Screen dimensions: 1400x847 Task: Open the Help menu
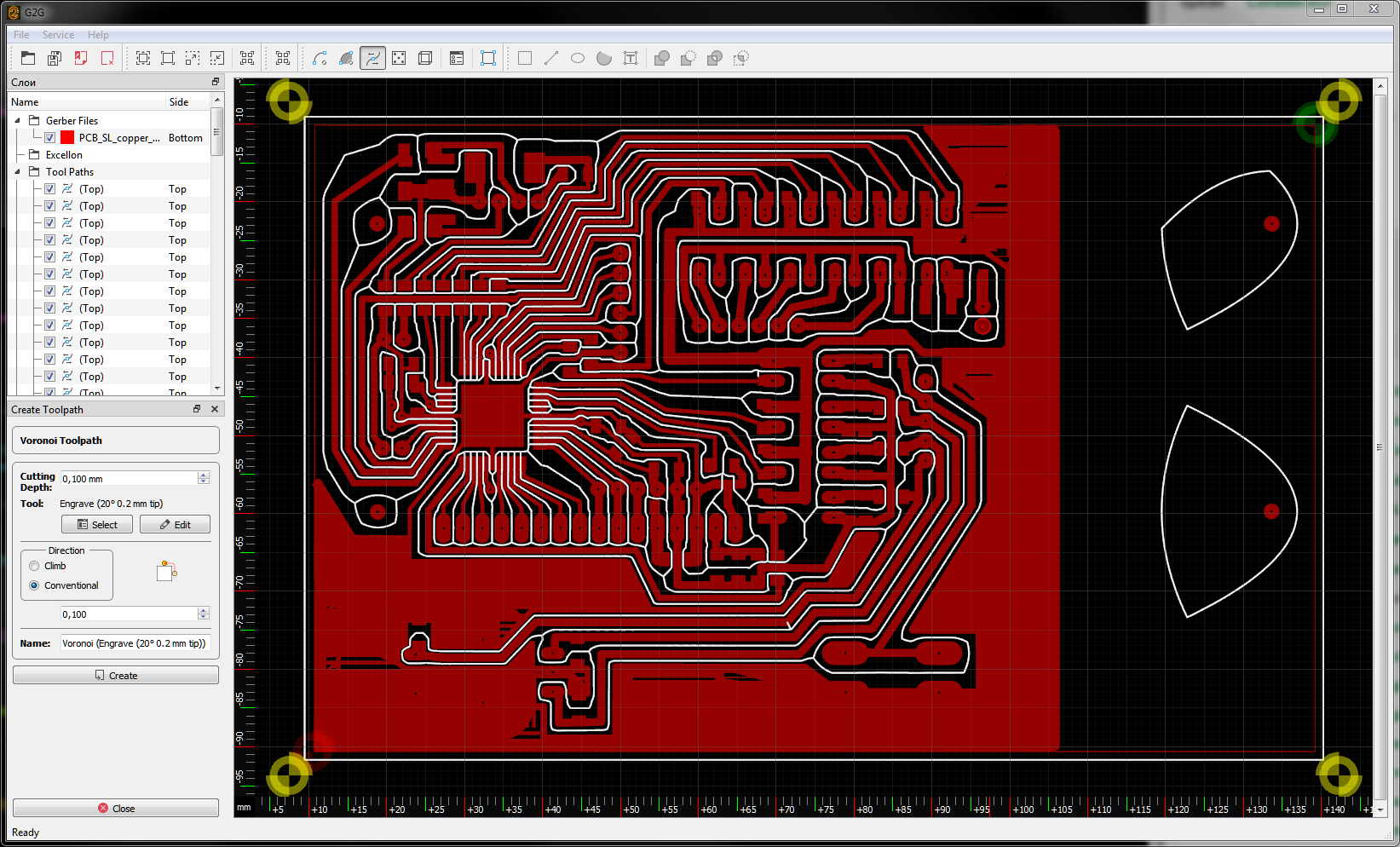(98, 35)
